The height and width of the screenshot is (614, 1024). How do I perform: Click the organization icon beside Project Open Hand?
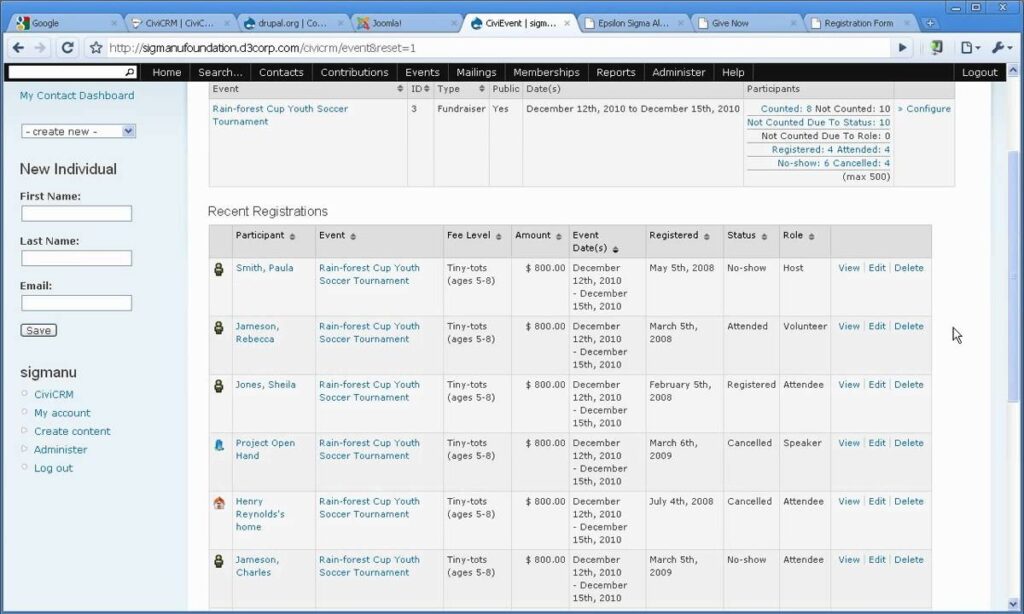(219, 443)
